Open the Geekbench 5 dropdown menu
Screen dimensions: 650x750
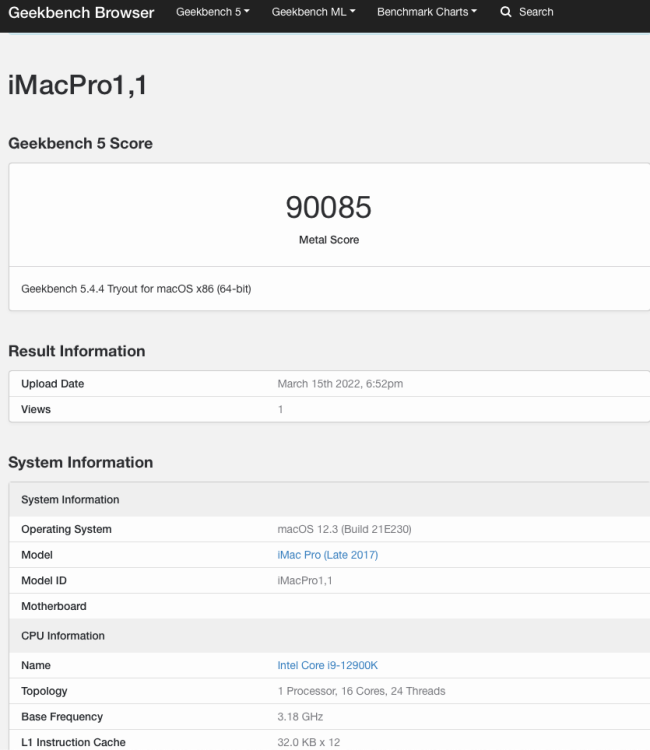click(213, 12)
